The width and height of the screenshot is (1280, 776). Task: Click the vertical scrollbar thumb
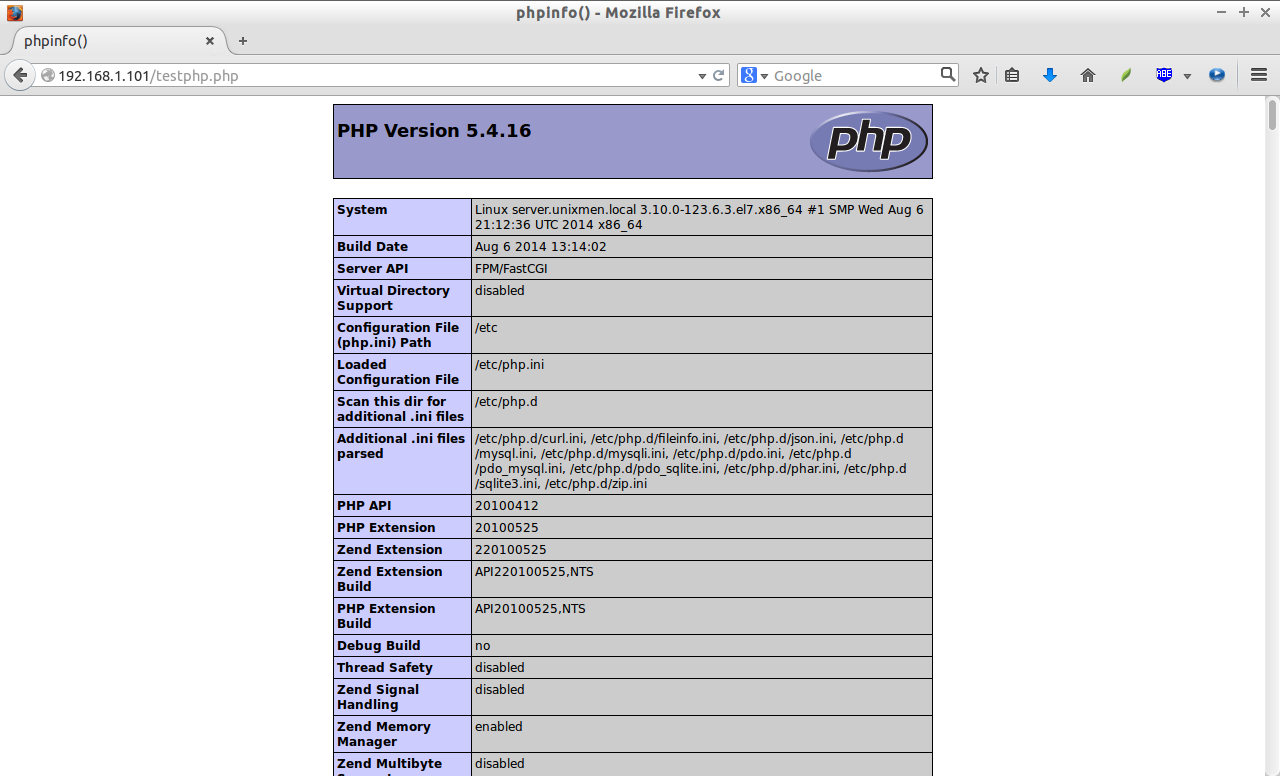1273,114
